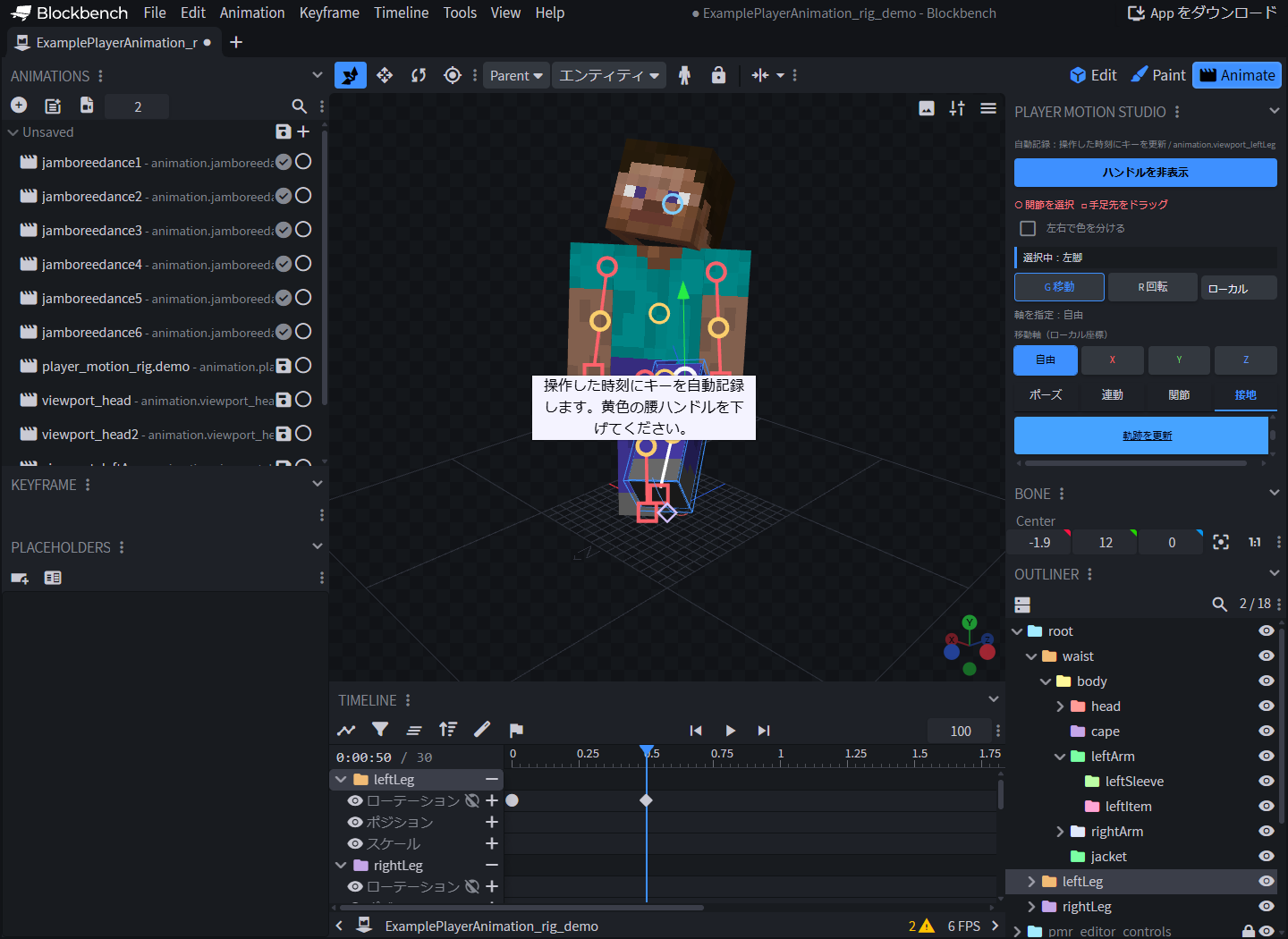This screenshot has width=1288, height=939.
Task: Expand the rightArm group in outliner
Action: (1060, 832)
